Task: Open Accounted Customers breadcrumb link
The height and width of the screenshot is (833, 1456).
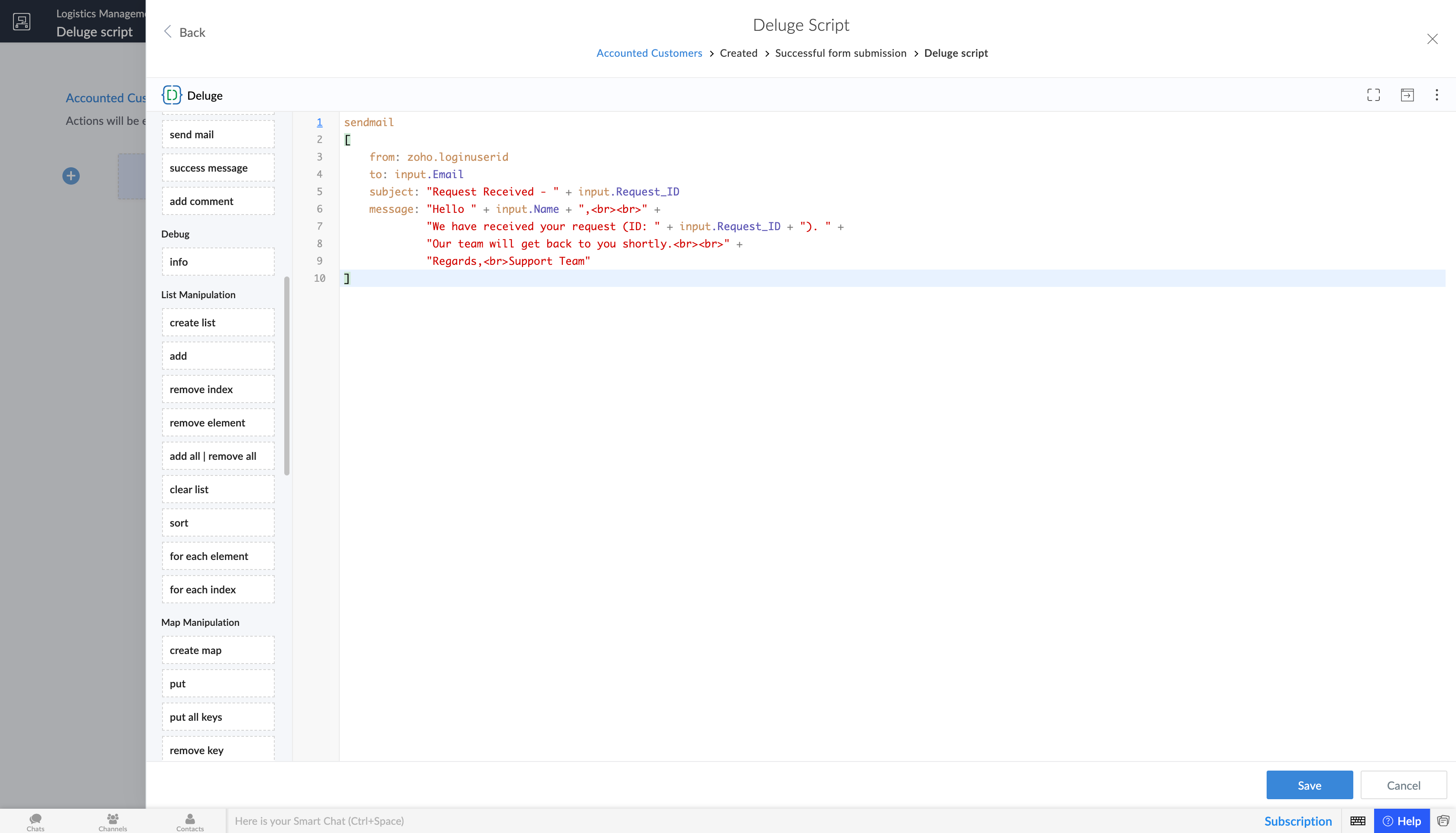Action: 649,52
